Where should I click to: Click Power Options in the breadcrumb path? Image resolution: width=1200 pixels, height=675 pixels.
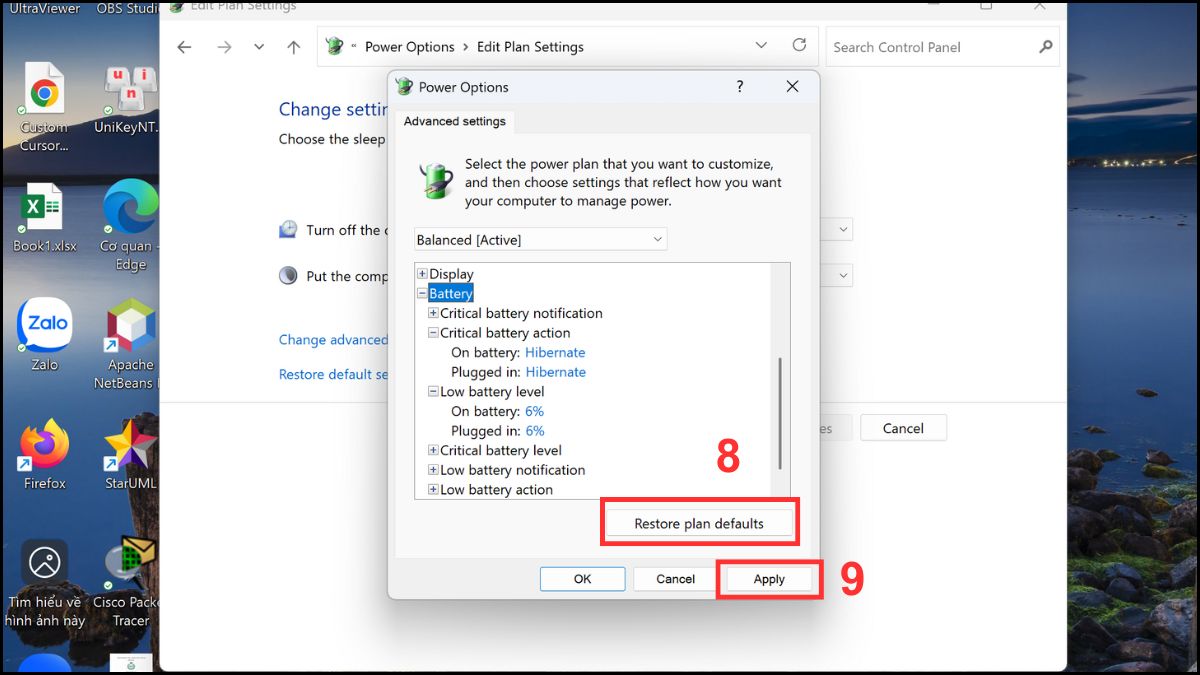click(x=410, y=47)
